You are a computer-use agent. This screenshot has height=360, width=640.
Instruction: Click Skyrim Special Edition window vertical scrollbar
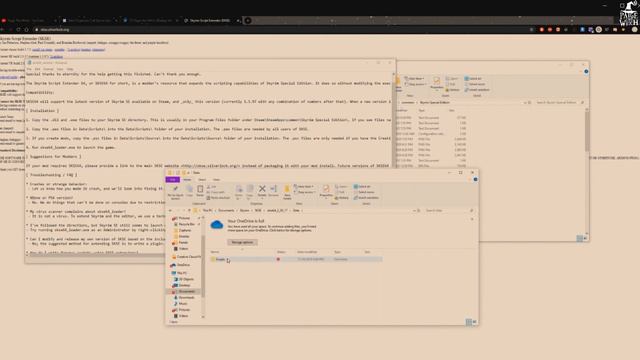tap(587, 131)
